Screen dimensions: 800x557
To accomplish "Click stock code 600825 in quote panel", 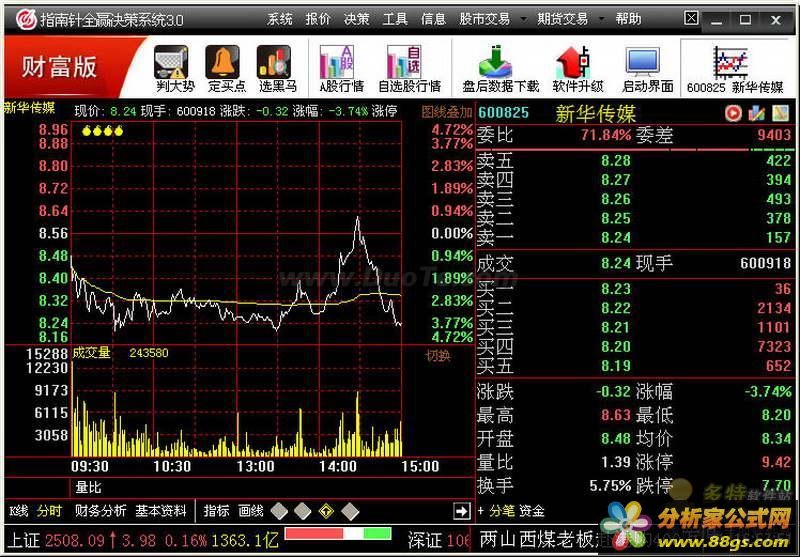I will 503,113.
